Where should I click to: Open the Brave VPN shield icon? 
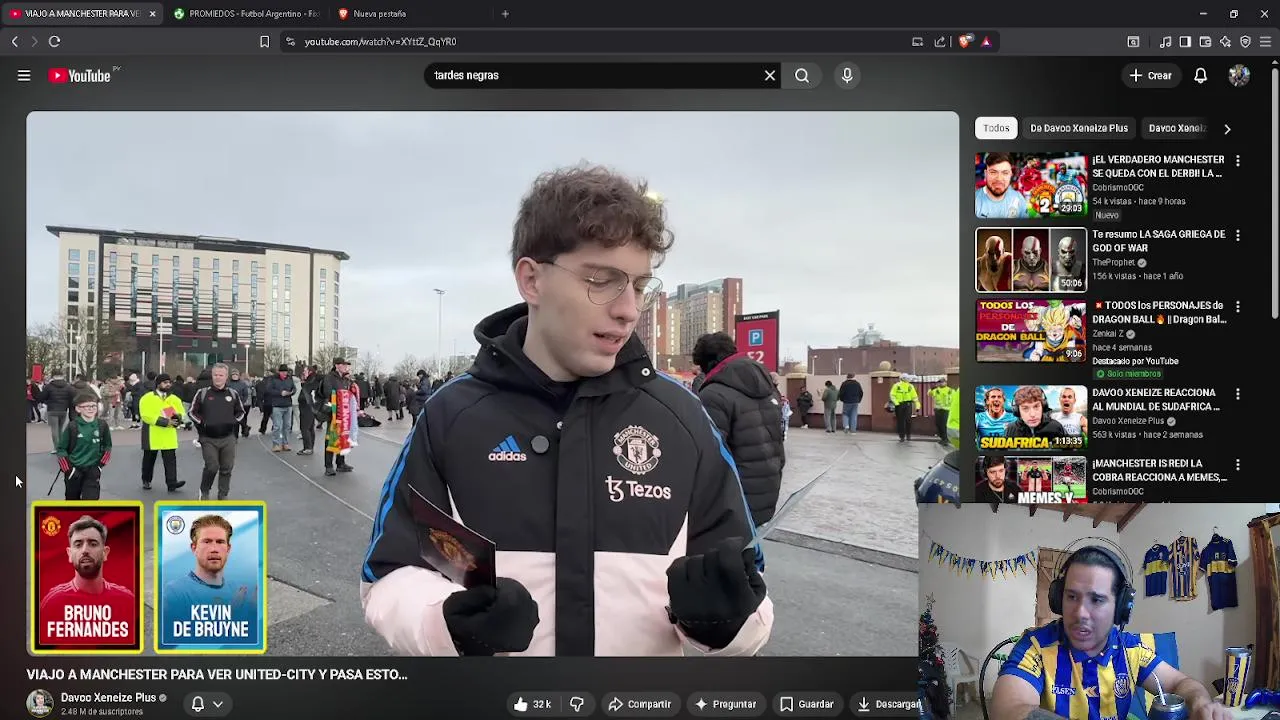click(1245, 41)
